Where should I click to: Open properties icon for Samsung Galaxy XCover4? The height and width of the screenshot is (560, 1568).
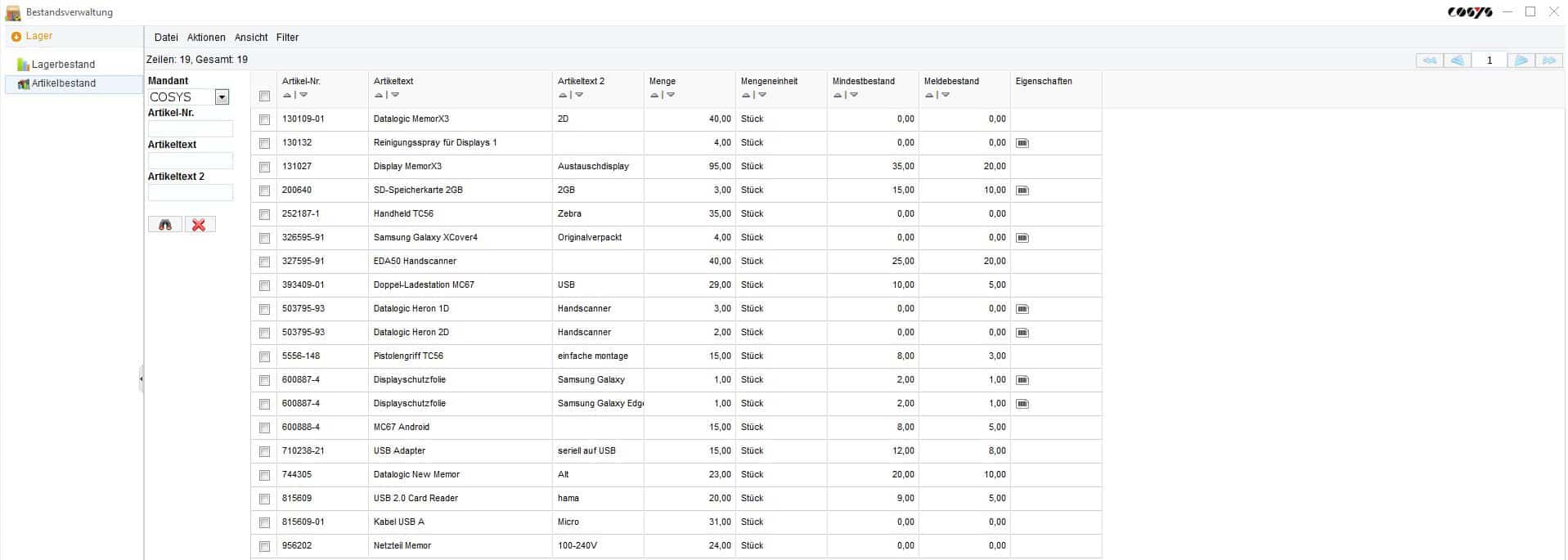pyautogui.click(x=1022, y=238)
